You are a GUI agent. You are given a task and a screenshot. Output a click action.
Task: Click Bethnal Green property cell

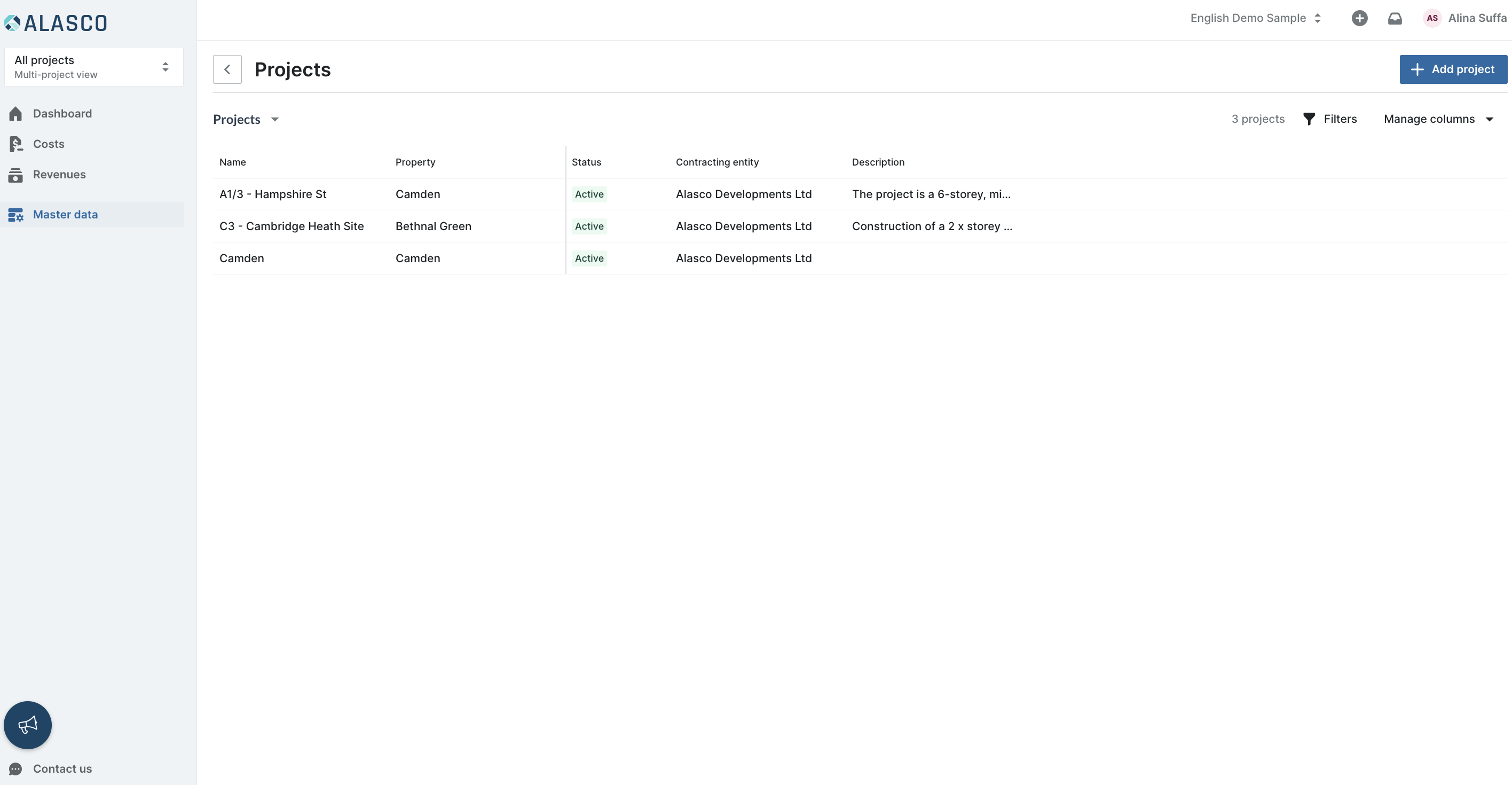coord(433,226)
